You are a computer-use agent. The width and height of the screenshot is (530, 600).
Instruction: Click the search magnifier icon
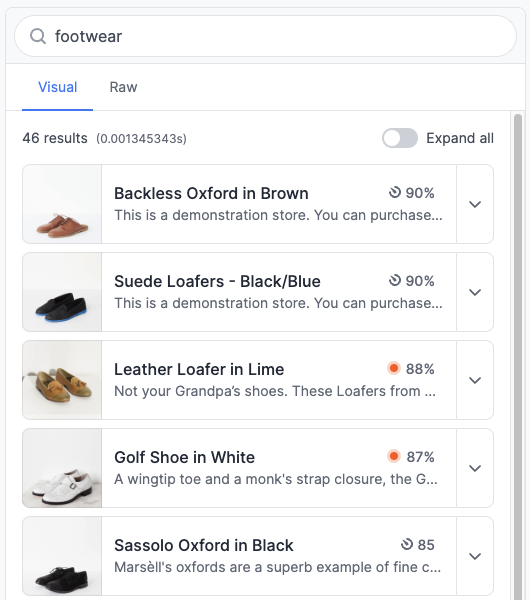point(38,36)
